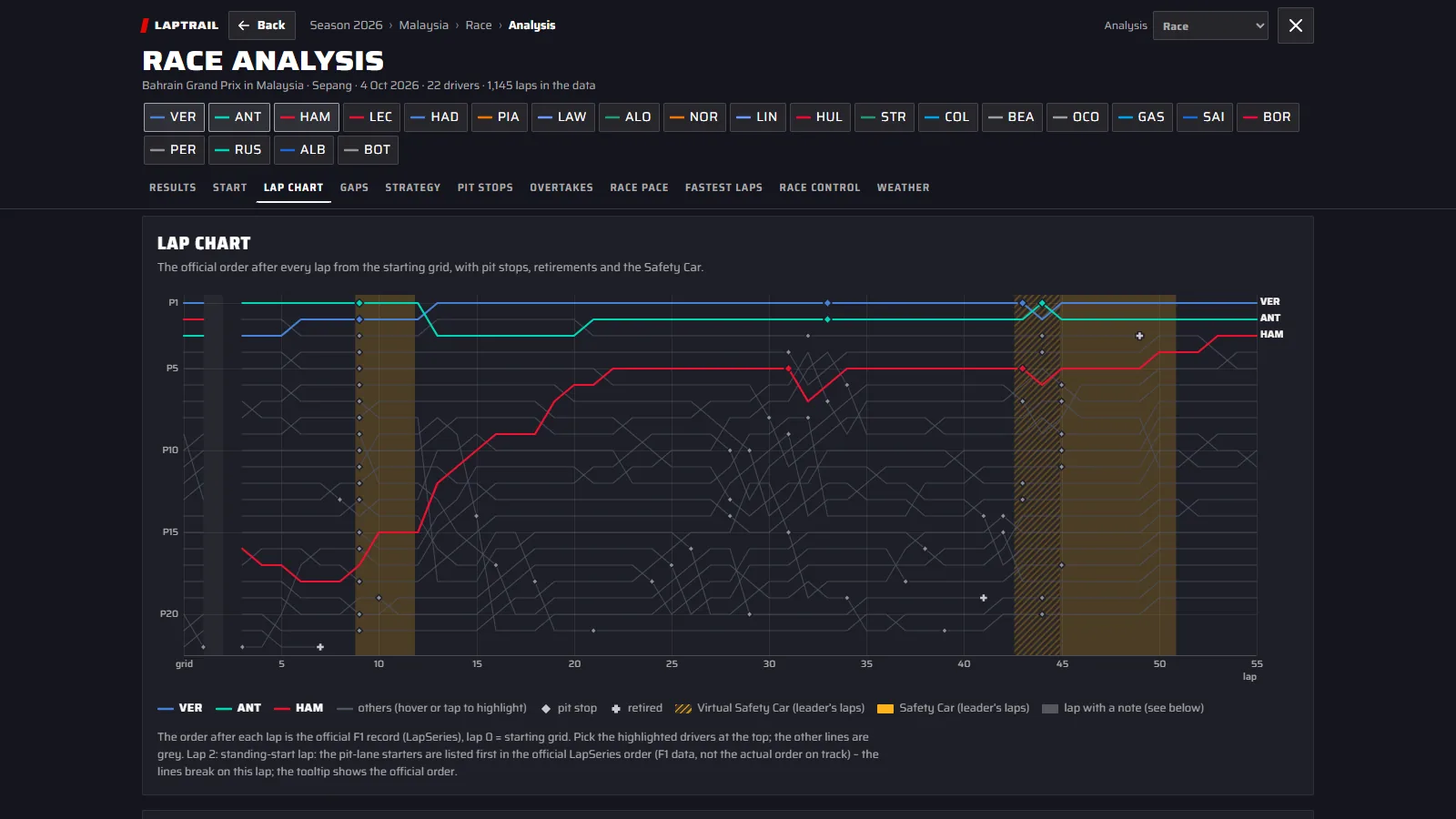Enable the RUS driver chip
Screen dimensions: 1456x819
pos(239,150)
